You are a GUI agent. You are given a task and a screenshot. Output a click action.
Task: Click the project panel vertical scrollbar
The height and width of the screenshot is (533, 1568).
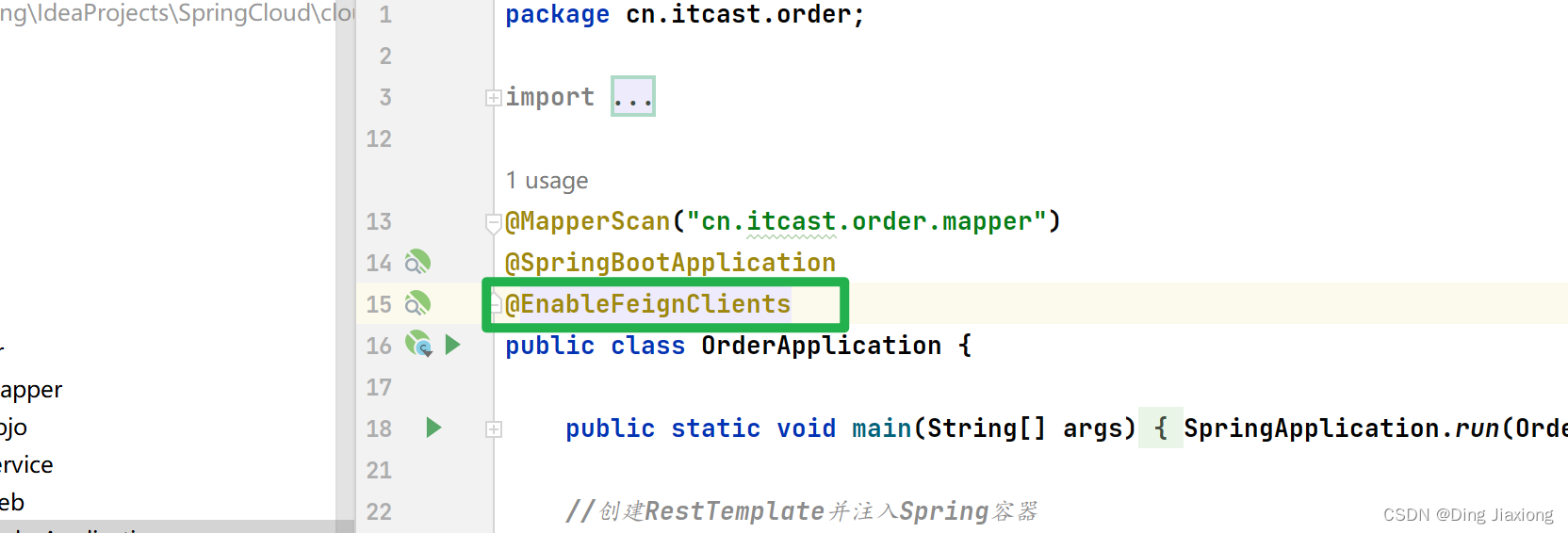pos(345,266)
